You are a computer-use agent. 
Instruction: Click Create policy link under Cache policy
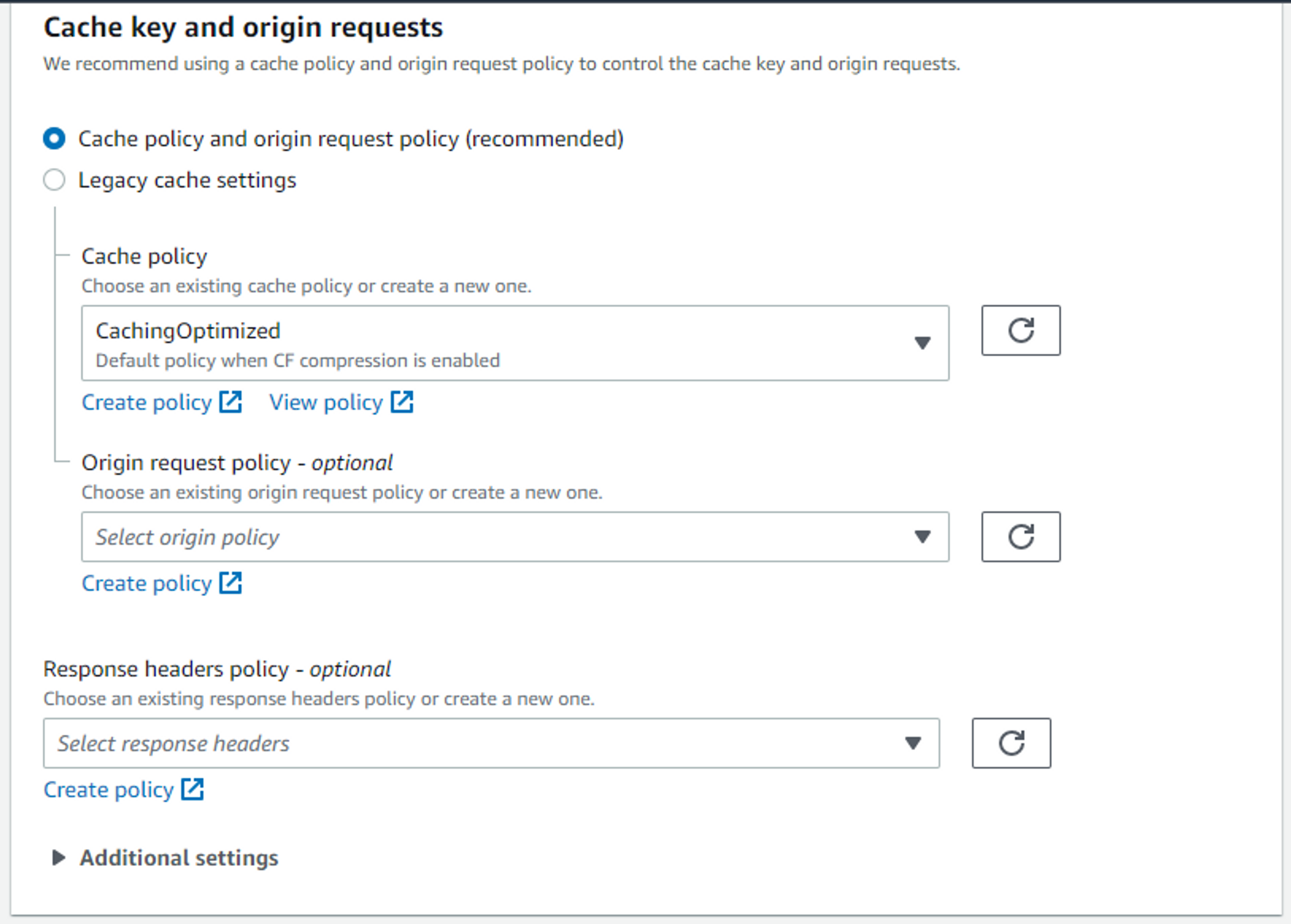(146, 402)
